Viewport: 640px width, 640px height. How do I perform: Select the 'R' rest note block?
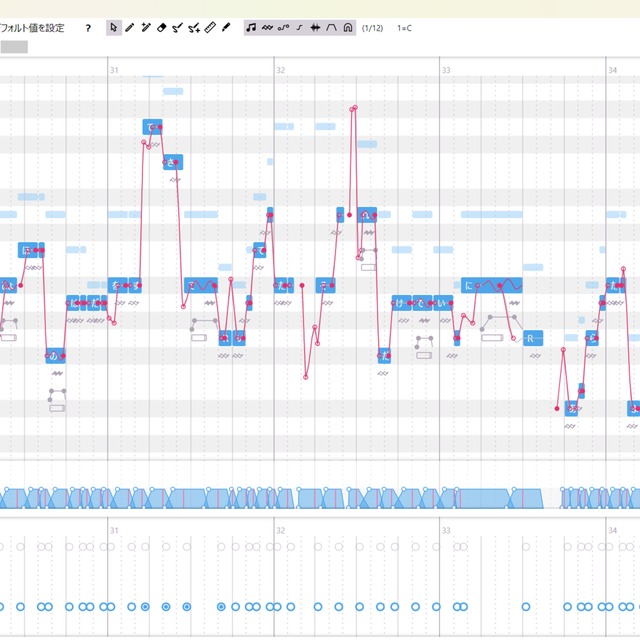click(x=531, y=338)
